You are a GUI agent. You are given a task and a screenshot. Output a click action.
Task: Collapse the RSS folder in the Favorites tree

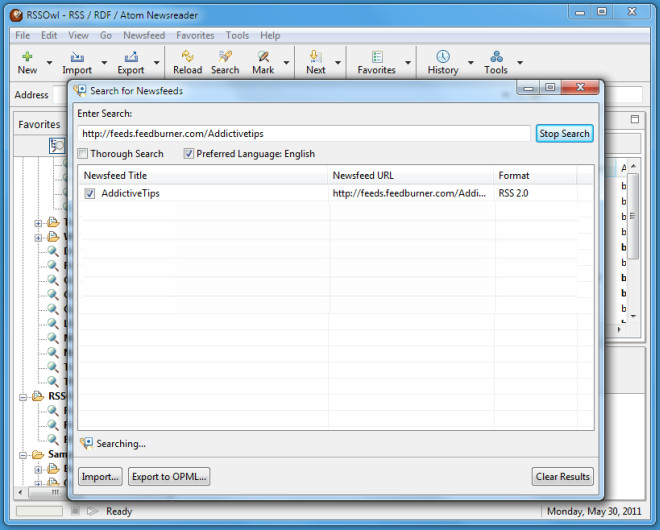23,397
